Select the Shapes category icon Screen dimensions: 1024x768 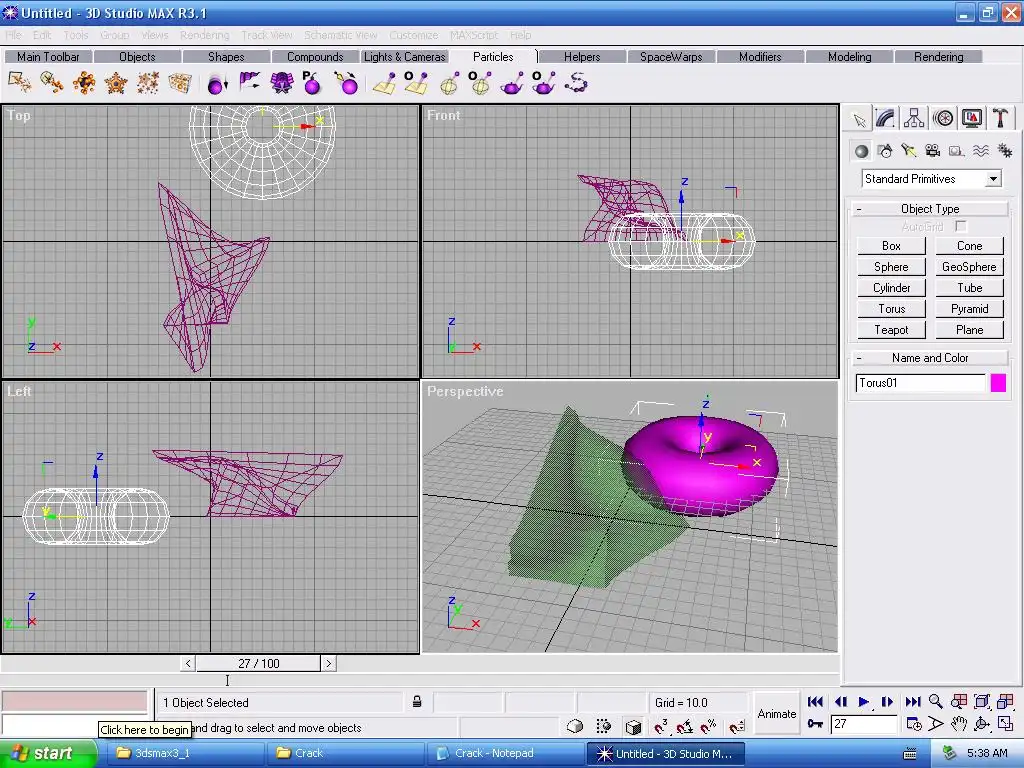tap(886, 152)
